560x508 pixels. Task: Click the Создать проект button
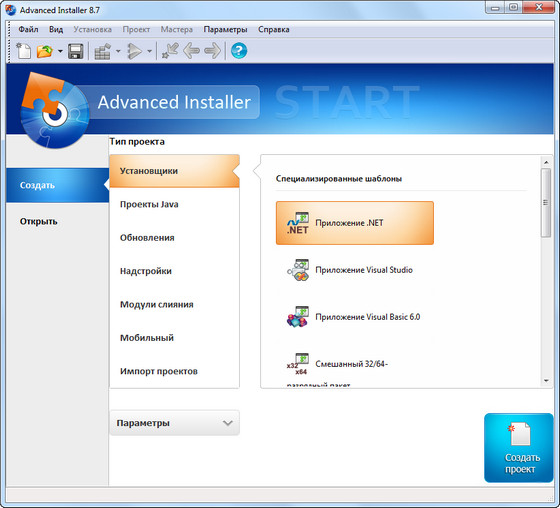coord(519,448)
